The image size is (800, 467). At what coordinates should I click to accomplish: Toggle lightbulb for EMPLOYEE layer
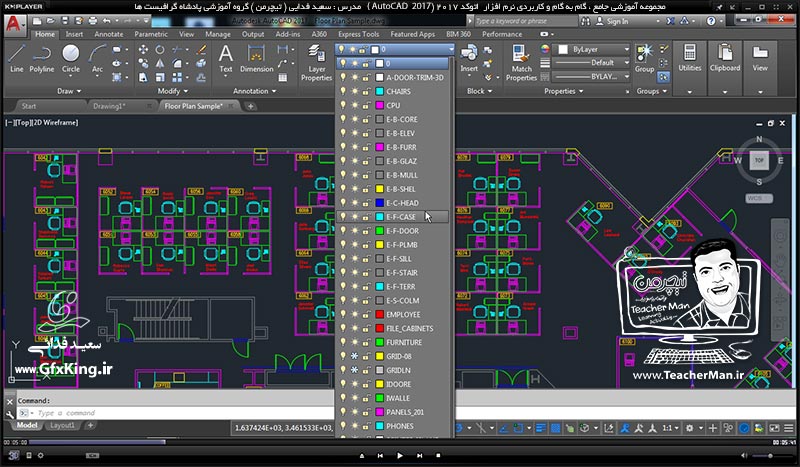[343, 314]
